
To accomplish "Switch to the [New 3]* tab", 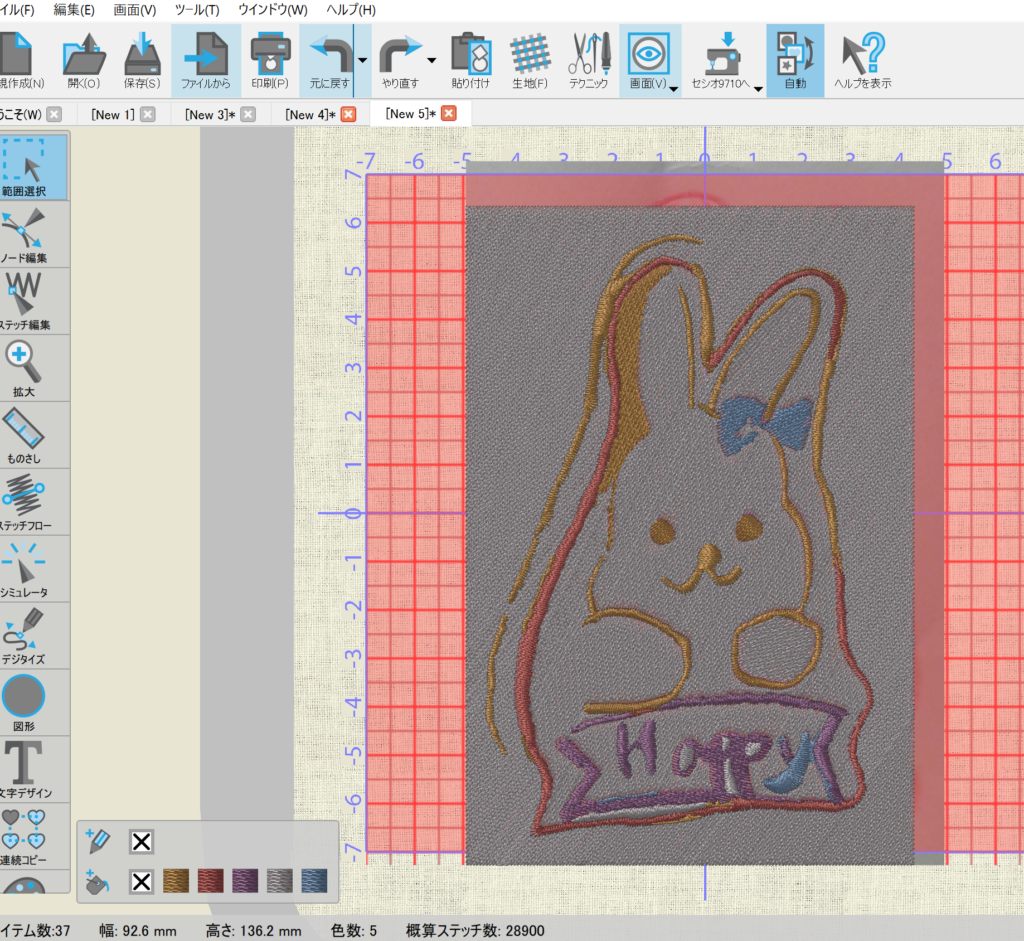I will coord(209,114).
